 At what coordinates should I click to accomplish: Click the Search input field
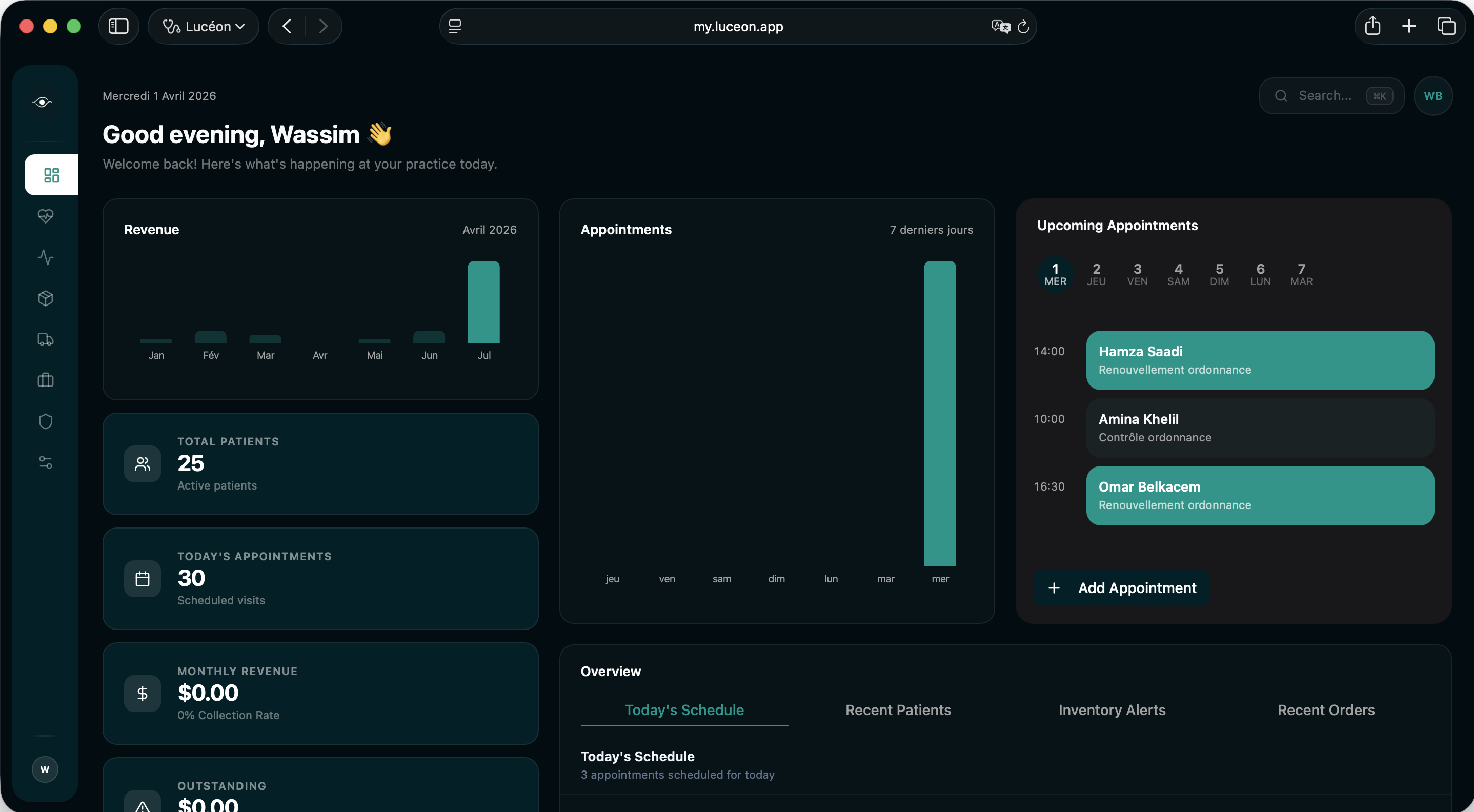pyautogui.click(x=1331, y=95)
